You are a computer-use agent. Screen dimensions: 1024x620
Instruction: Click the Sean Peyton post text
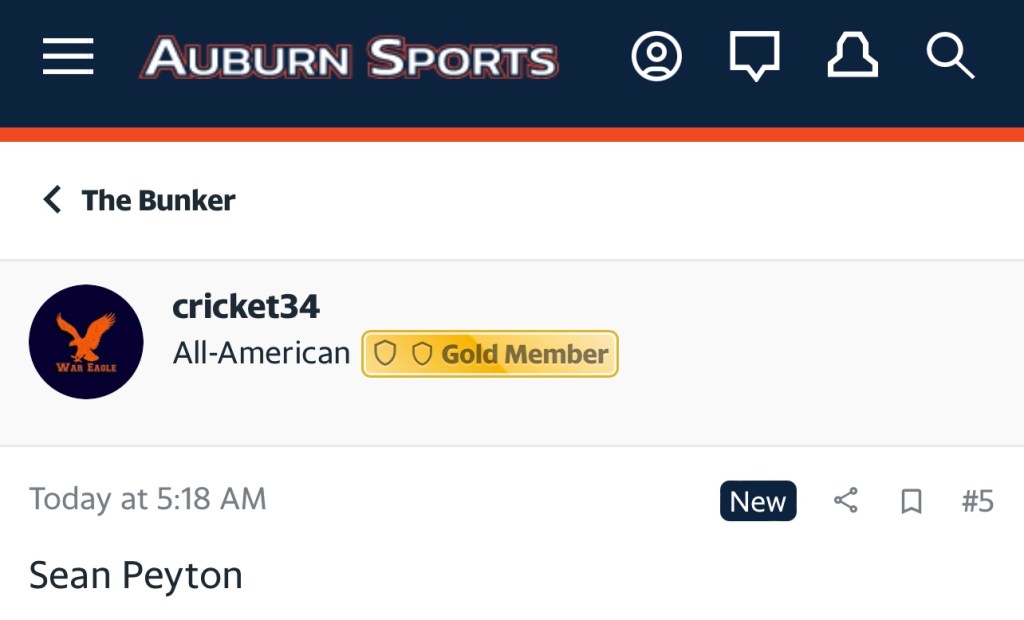coord(136,576)
